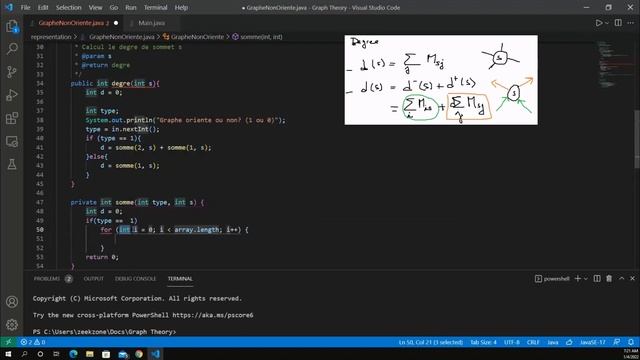The image size is (640, 360).
Task: Open the Edit menu
Action: point(43,7)
